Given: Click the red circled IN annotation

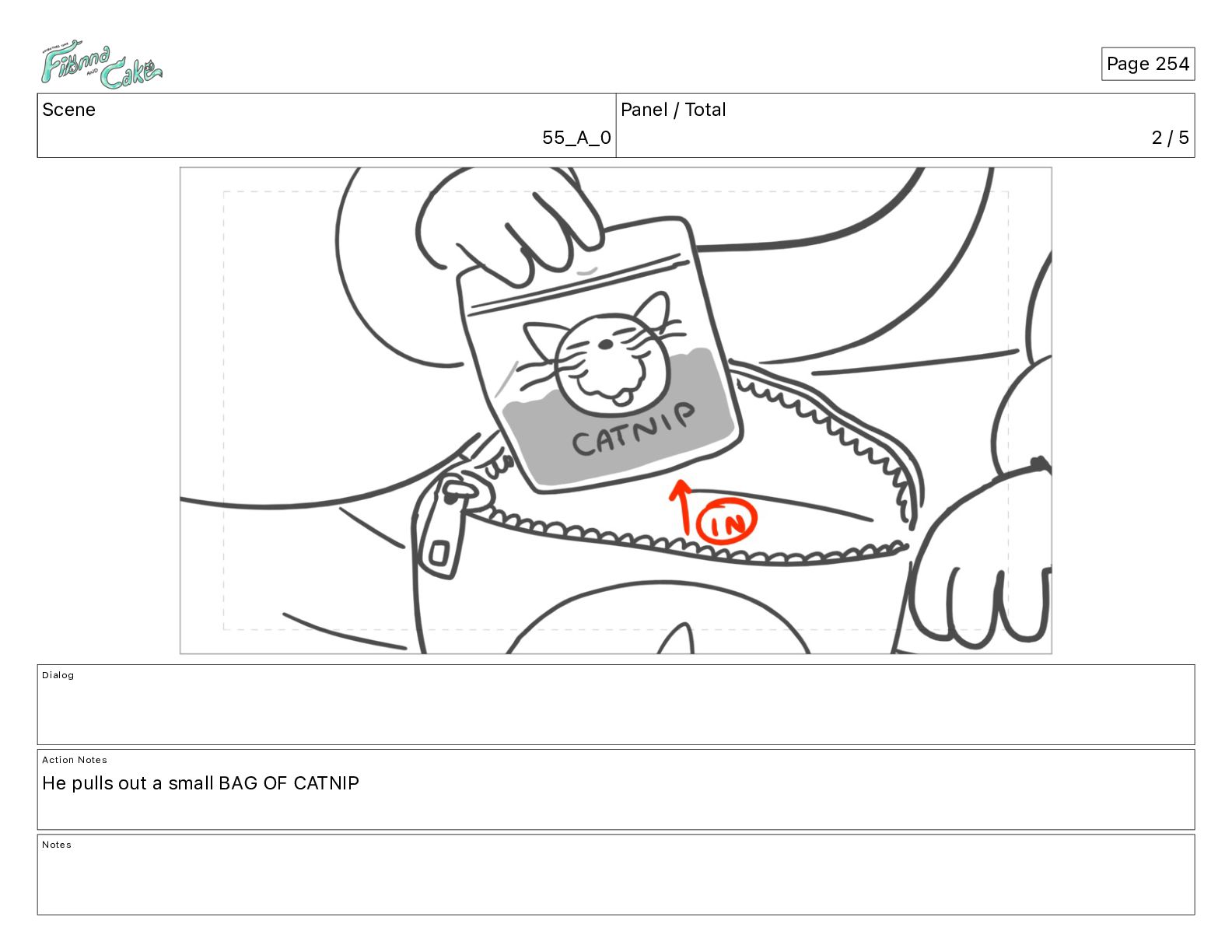Looking at the screenshot, I should tap(726, 522).
